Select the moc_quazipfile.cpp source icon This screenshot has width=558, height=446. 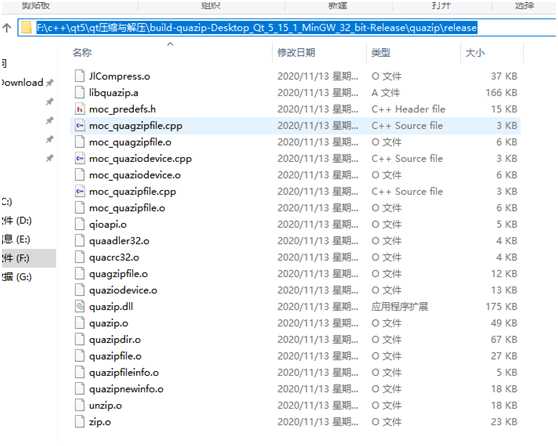point(80,191)
